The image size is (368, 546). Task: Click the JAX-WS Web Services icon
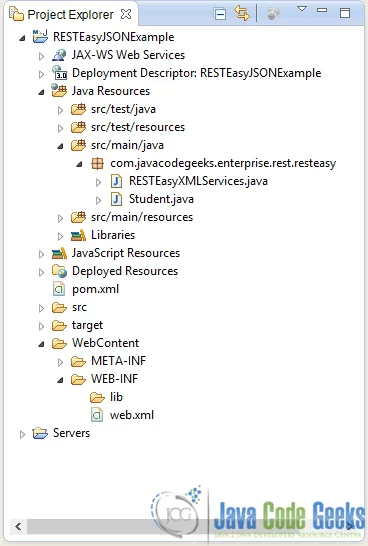click(x=59, y=55)
